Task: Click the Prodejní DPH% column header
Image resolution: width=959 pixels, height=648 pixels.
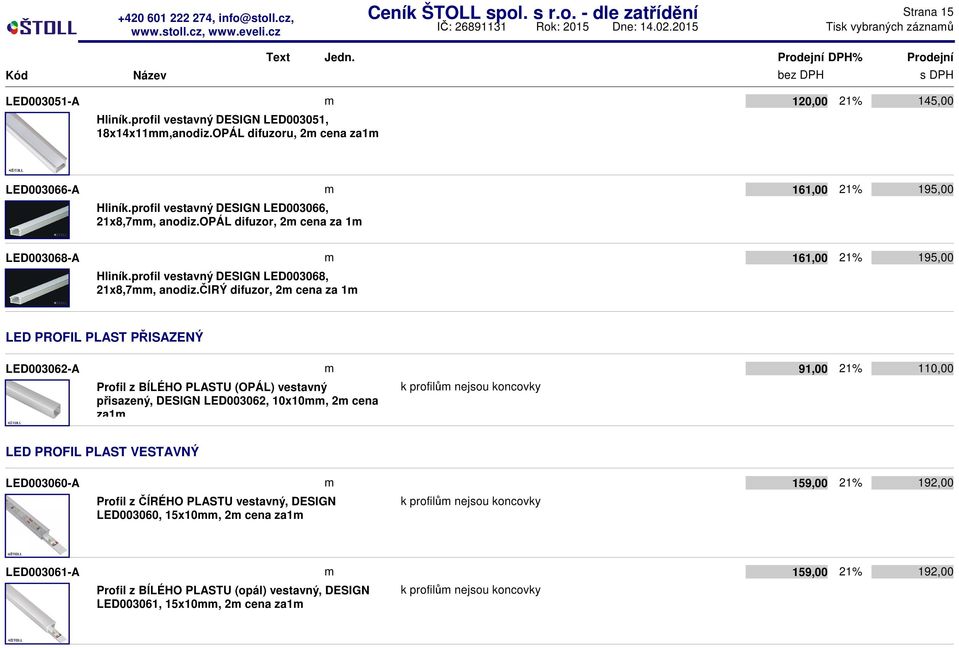Action: [x=820, y=57]
